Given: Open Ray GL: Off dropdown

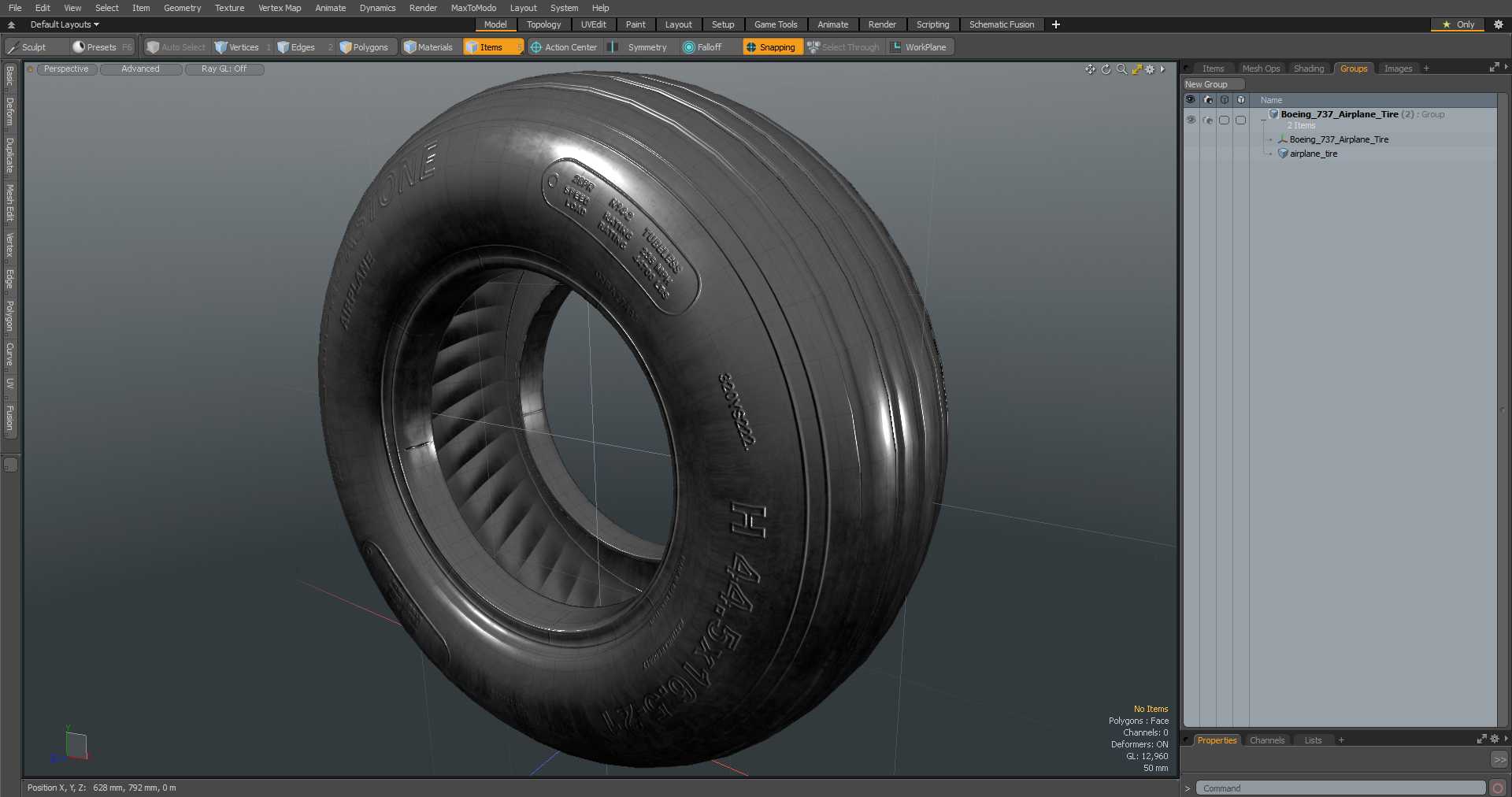Looking at the screenshot, I should (x=224, y=69).
